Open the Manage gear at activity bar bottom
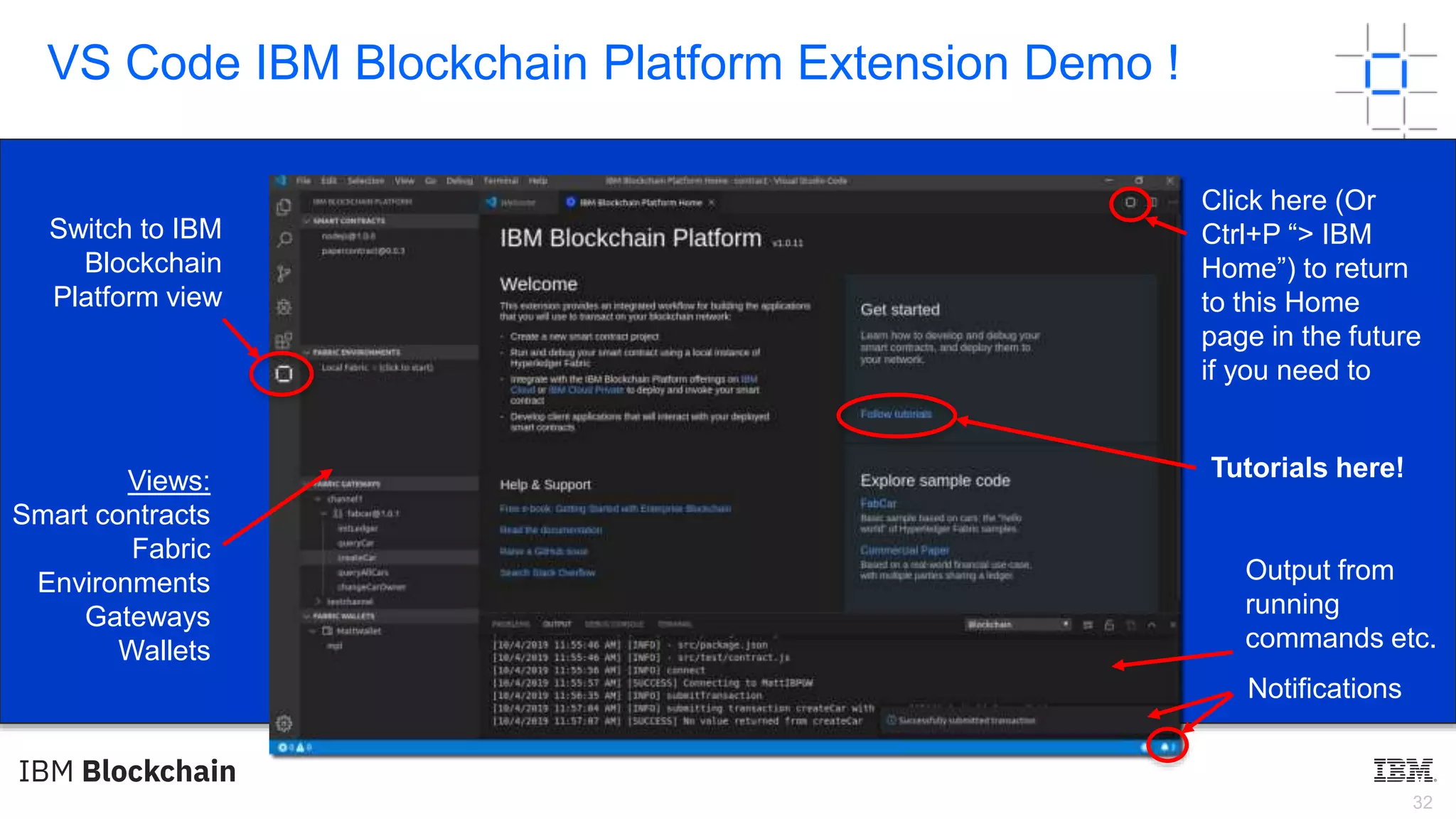Image resolution: width=1456 pixels, height=819 pixels. pyautogui.click(x=284, y=723)
